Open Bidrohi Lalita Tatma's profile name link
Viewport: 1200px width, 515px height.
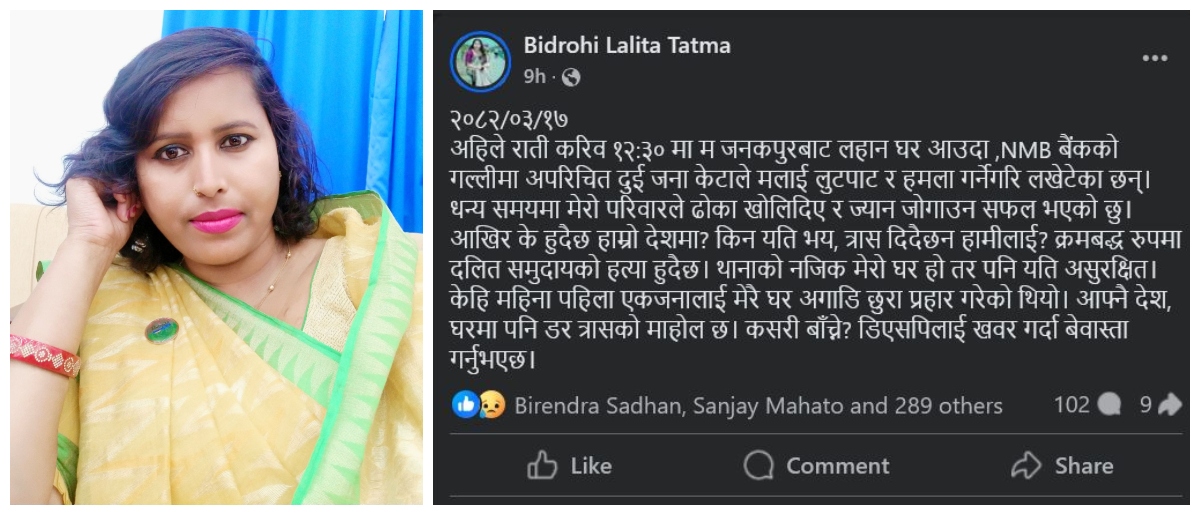pos(627,45)
